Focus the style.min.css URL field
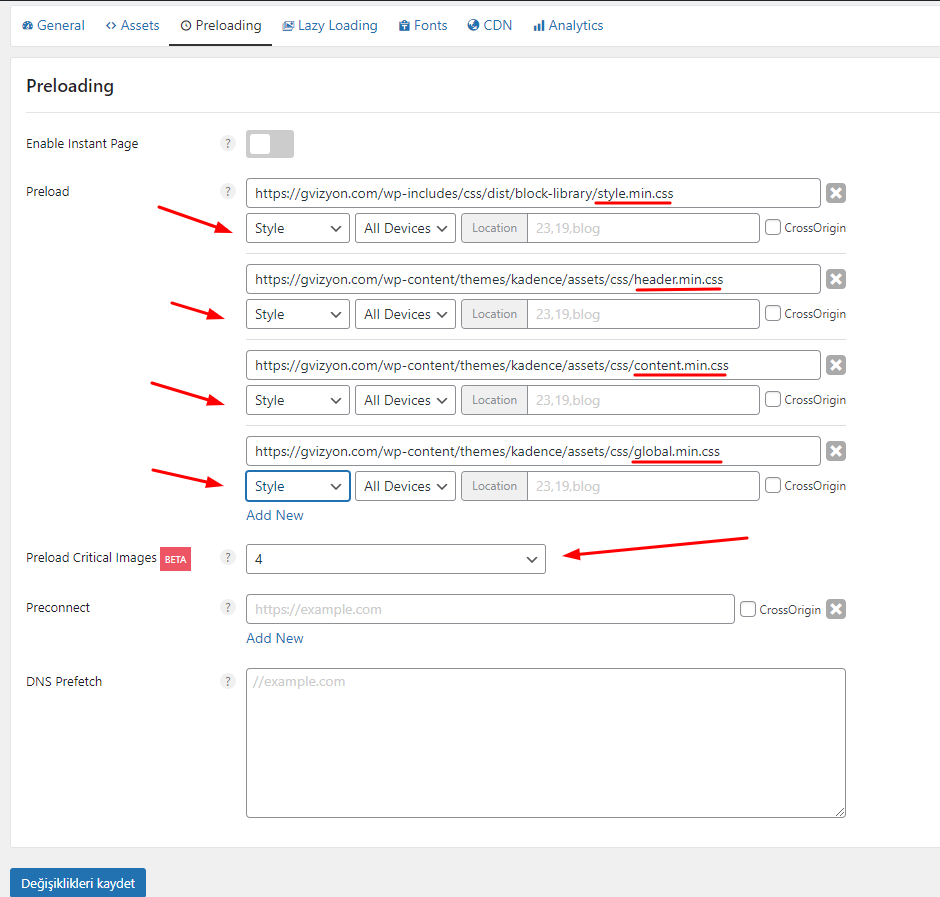 point(533,193)
